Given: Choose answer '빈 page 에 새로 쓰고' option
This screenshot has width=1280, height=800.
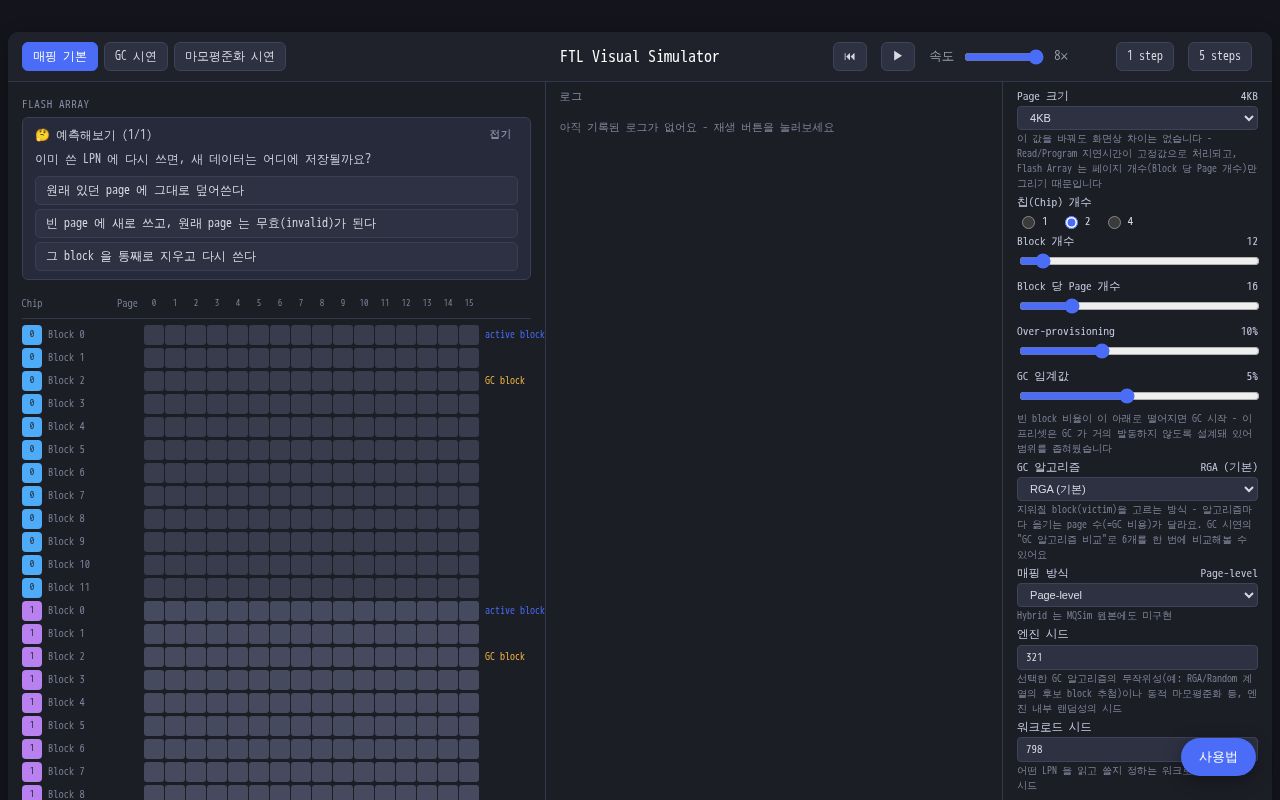Looking at the screenshot, I should pos(276,223).
